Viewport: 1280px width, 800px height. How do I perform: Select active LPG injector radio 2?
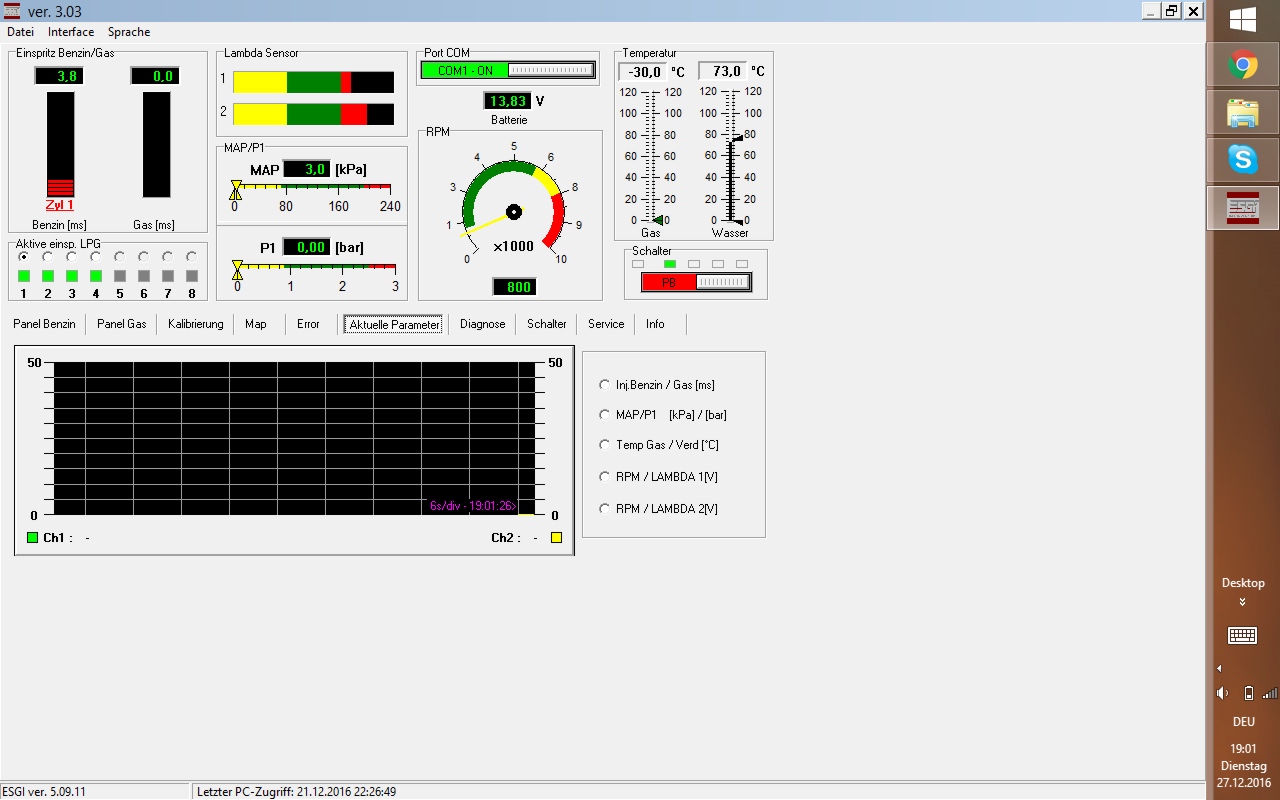click(x=48, y=257)
